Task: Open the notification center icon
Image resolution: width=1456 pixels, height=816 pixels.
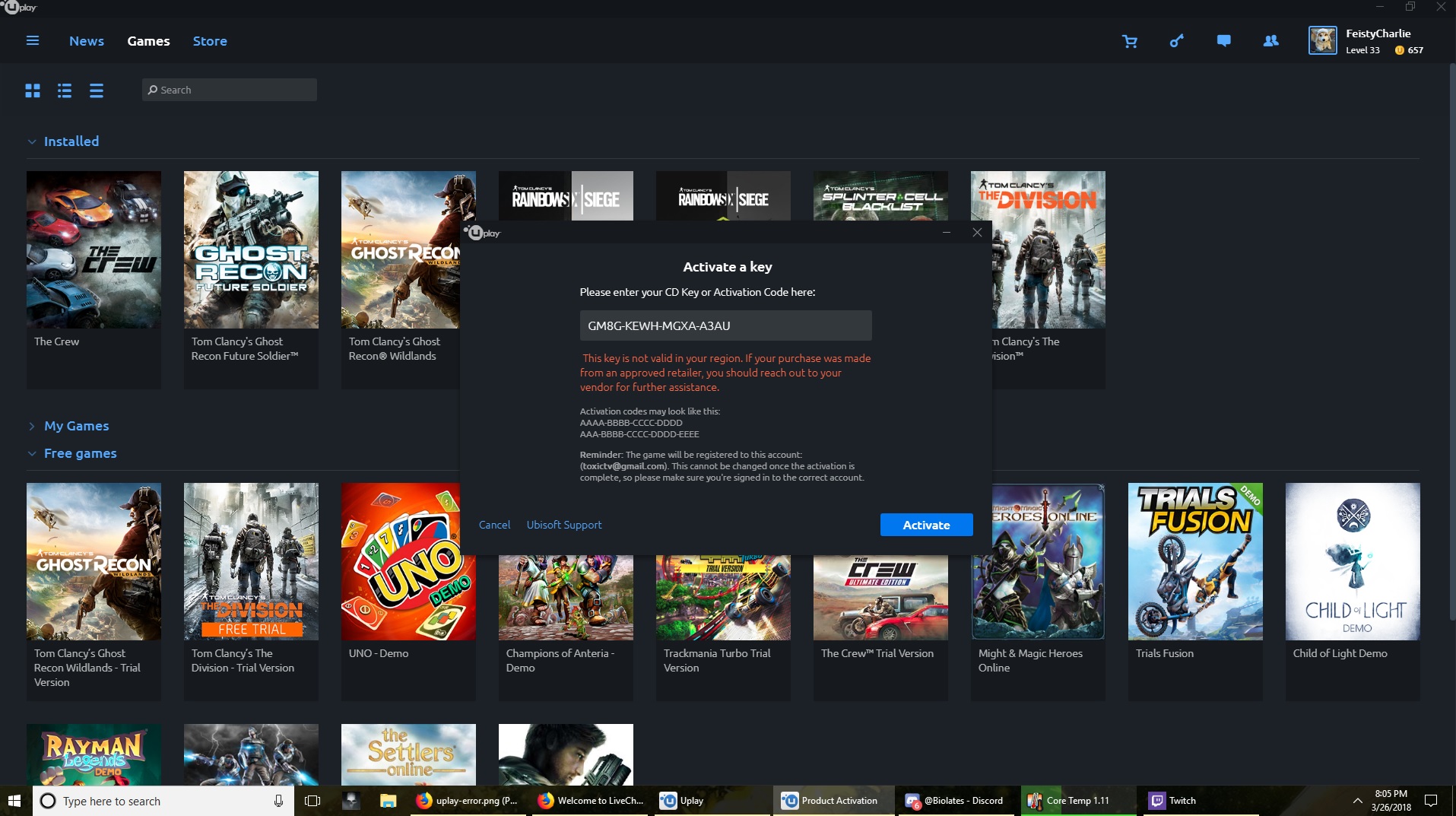Action: 1431,801
